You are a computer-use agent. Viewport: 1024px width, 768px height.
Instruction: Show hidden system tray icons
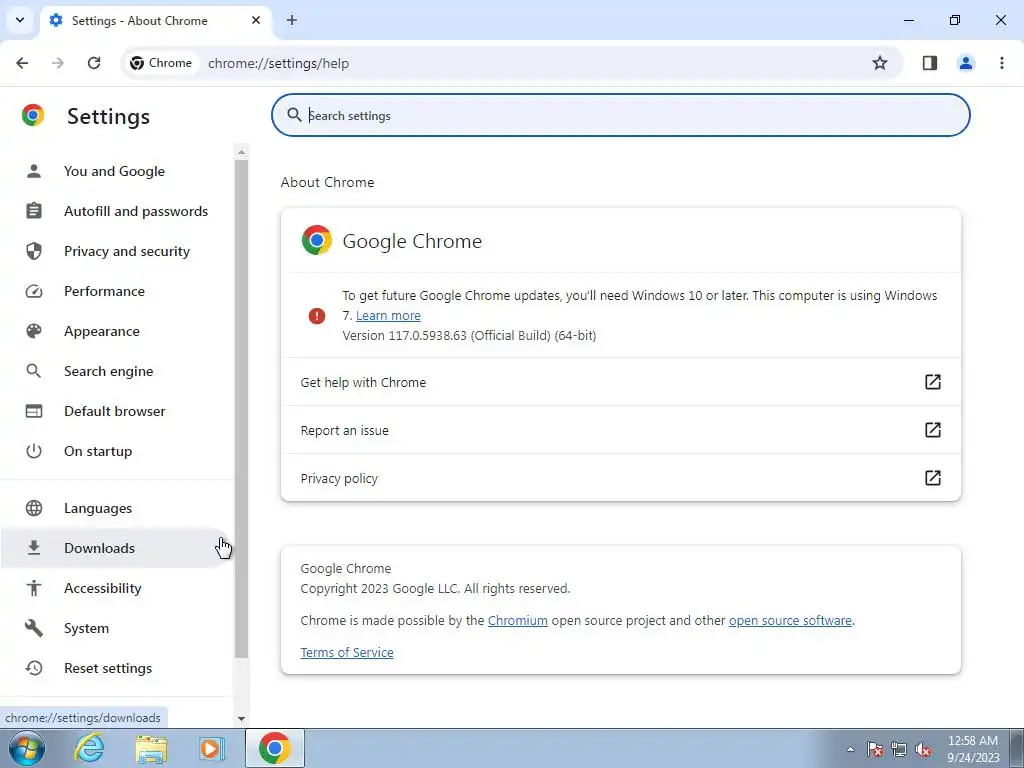[850, 749]
